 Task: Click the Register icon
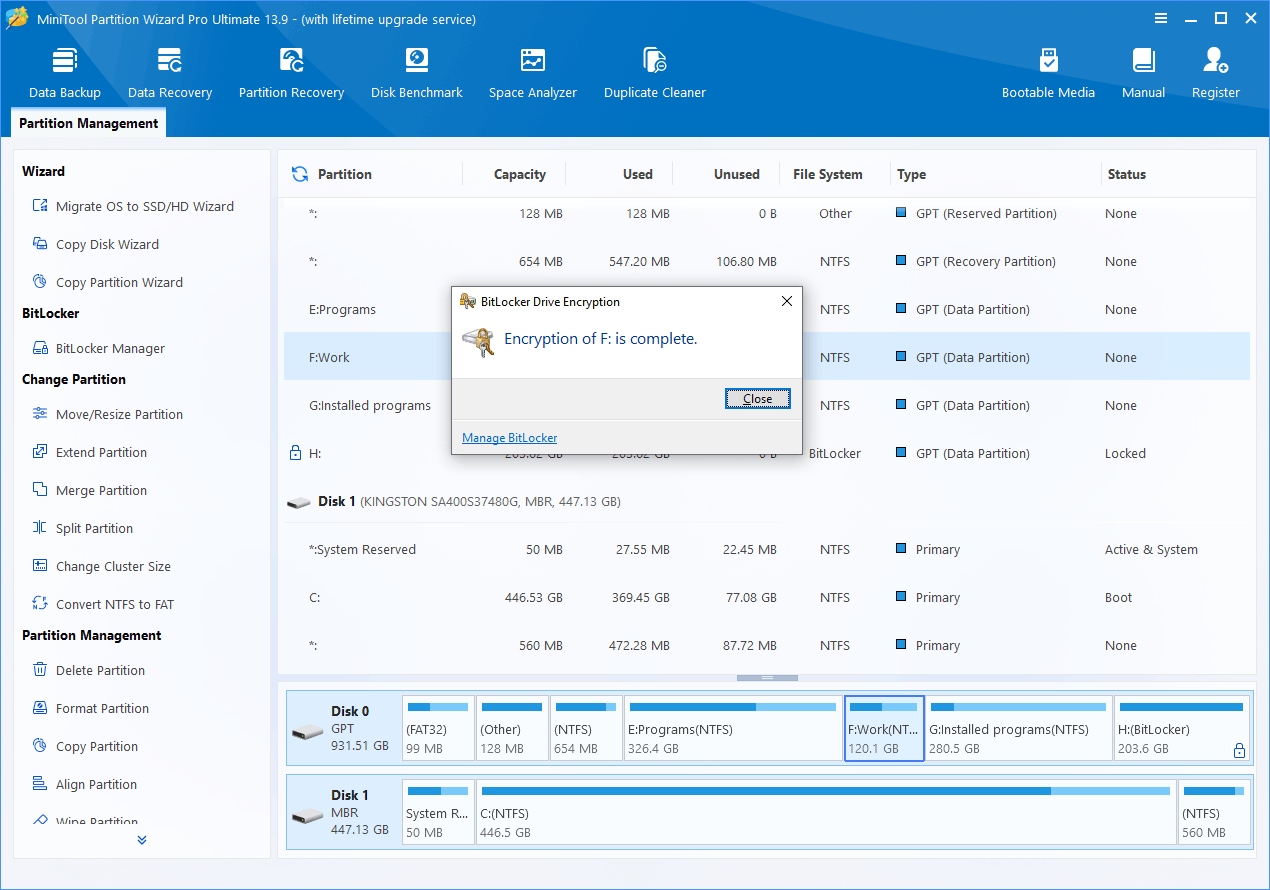(x=1216, y=60)
